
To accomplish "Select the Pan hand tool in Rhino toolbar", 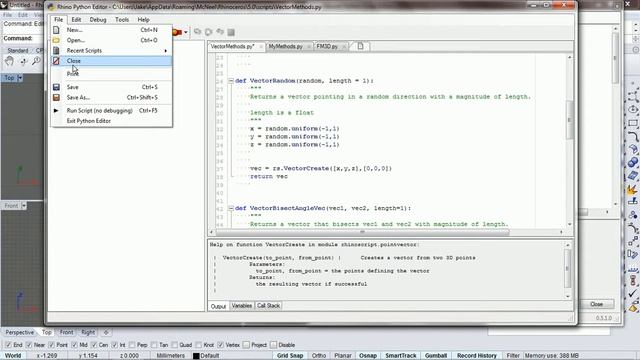I will click(x=9, y=62).
